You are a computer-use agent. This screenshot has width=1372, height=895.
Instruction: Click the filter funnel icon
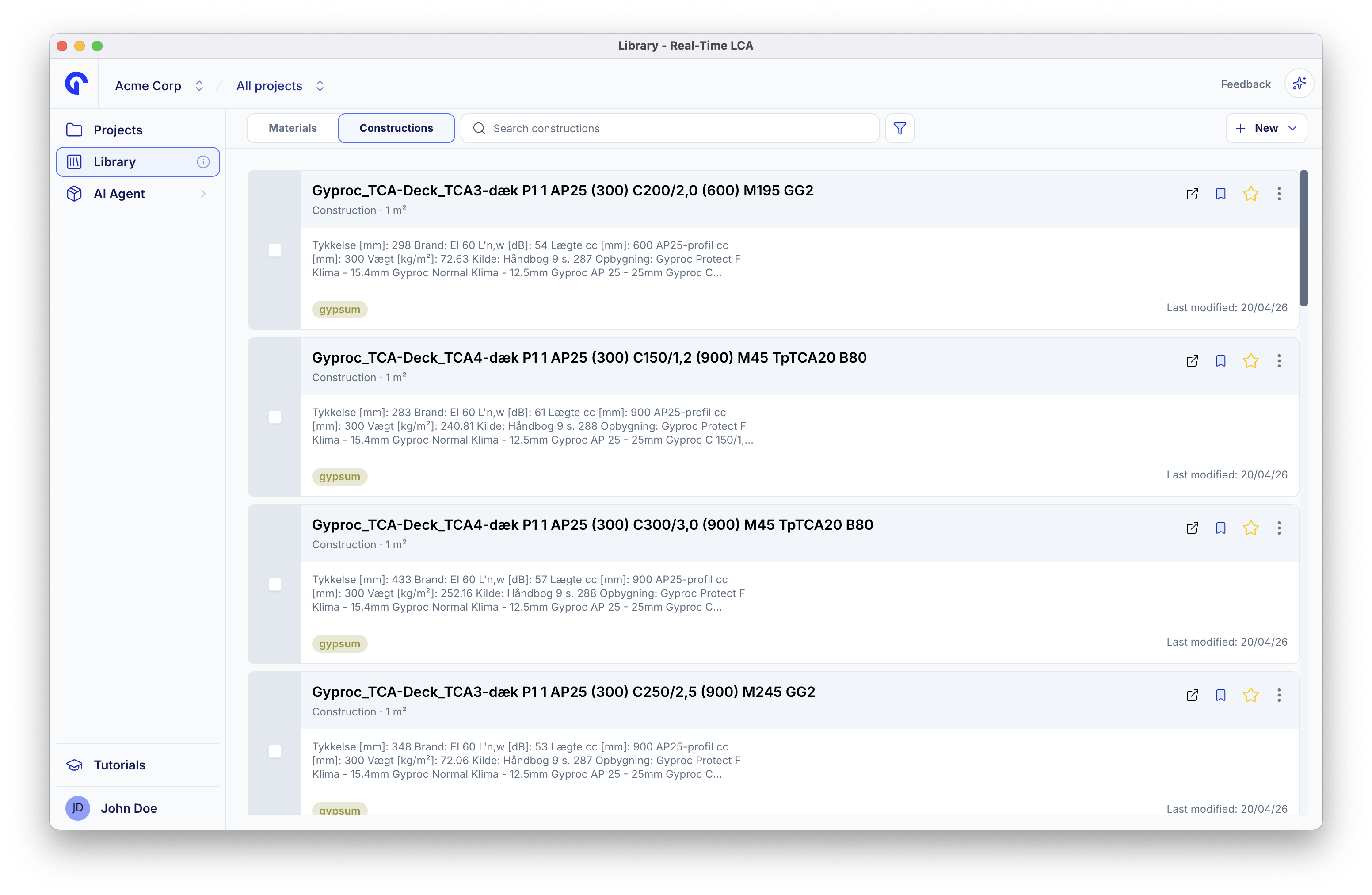(x=899, y=128)
